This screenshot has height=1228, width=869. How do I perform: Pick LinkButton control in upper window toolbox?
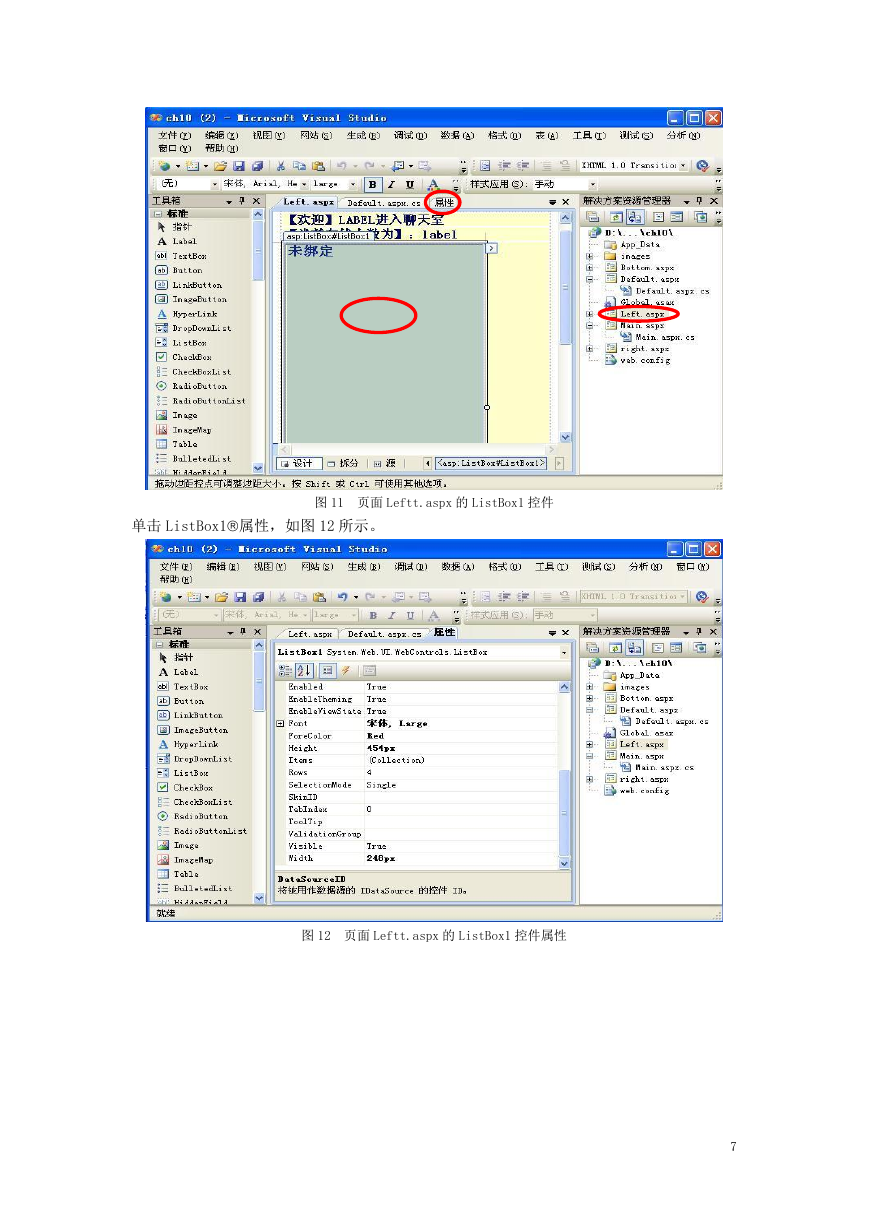[190, 285]
